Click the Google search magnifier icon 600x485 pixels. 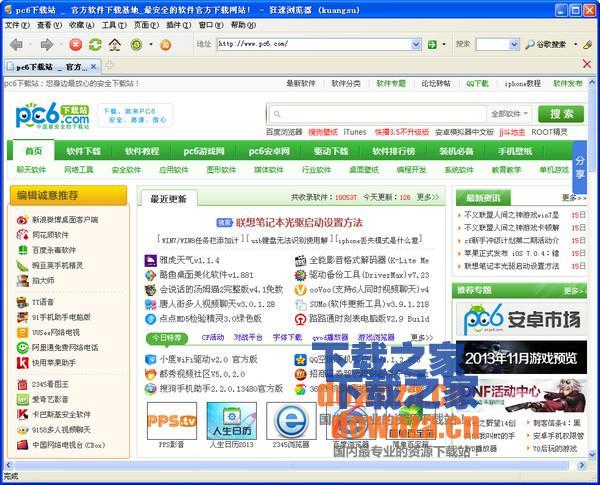[530, 45]
